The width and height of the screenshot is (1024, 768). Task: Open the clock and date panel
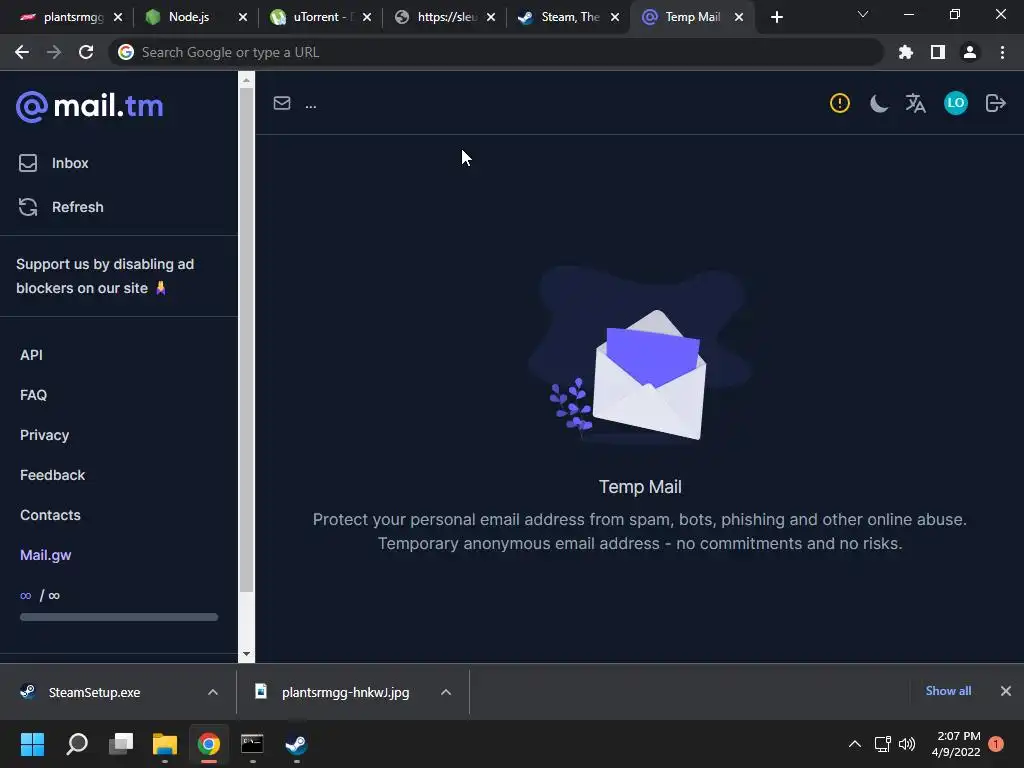956,744
